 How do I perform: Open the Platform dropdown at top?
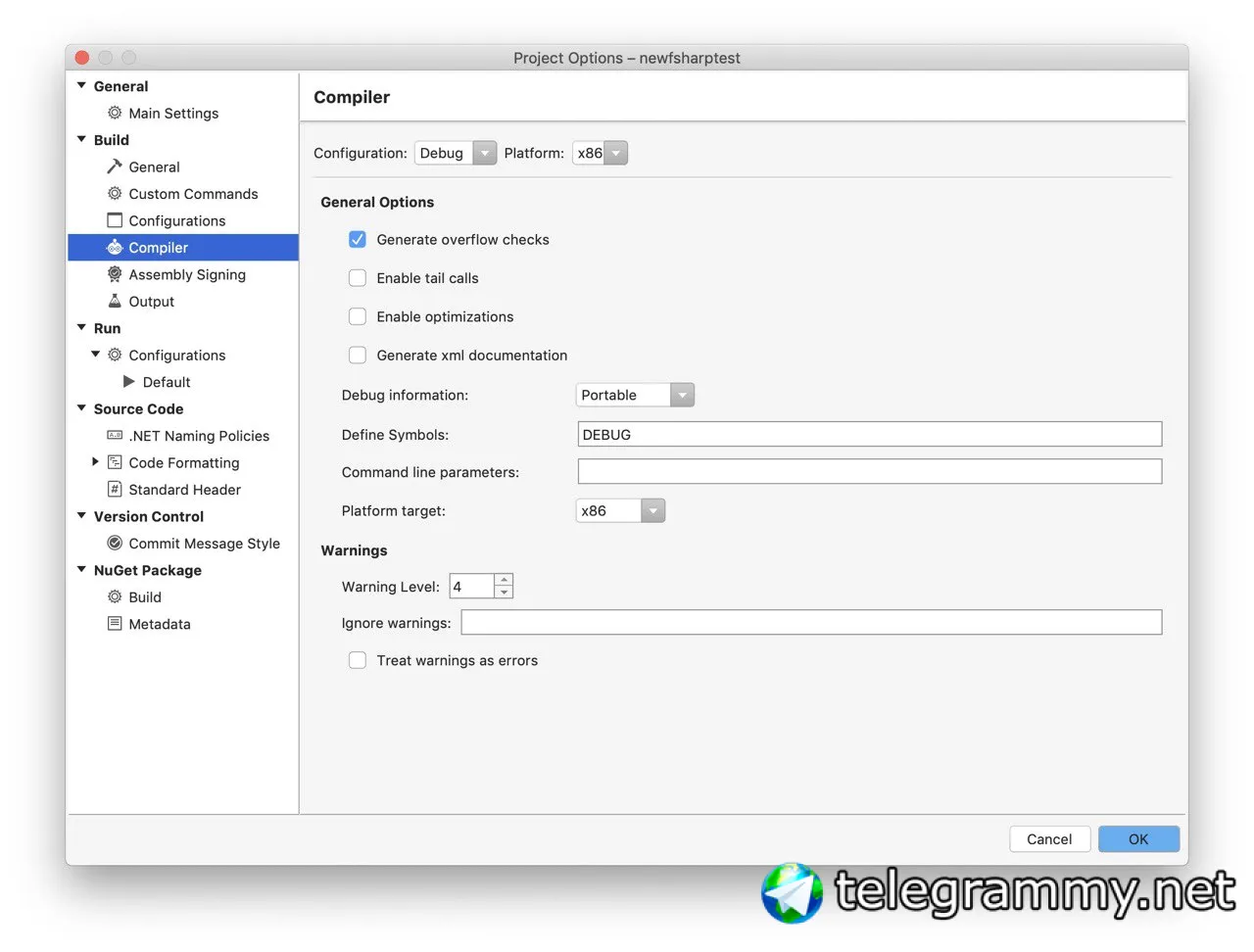point(600,153)
